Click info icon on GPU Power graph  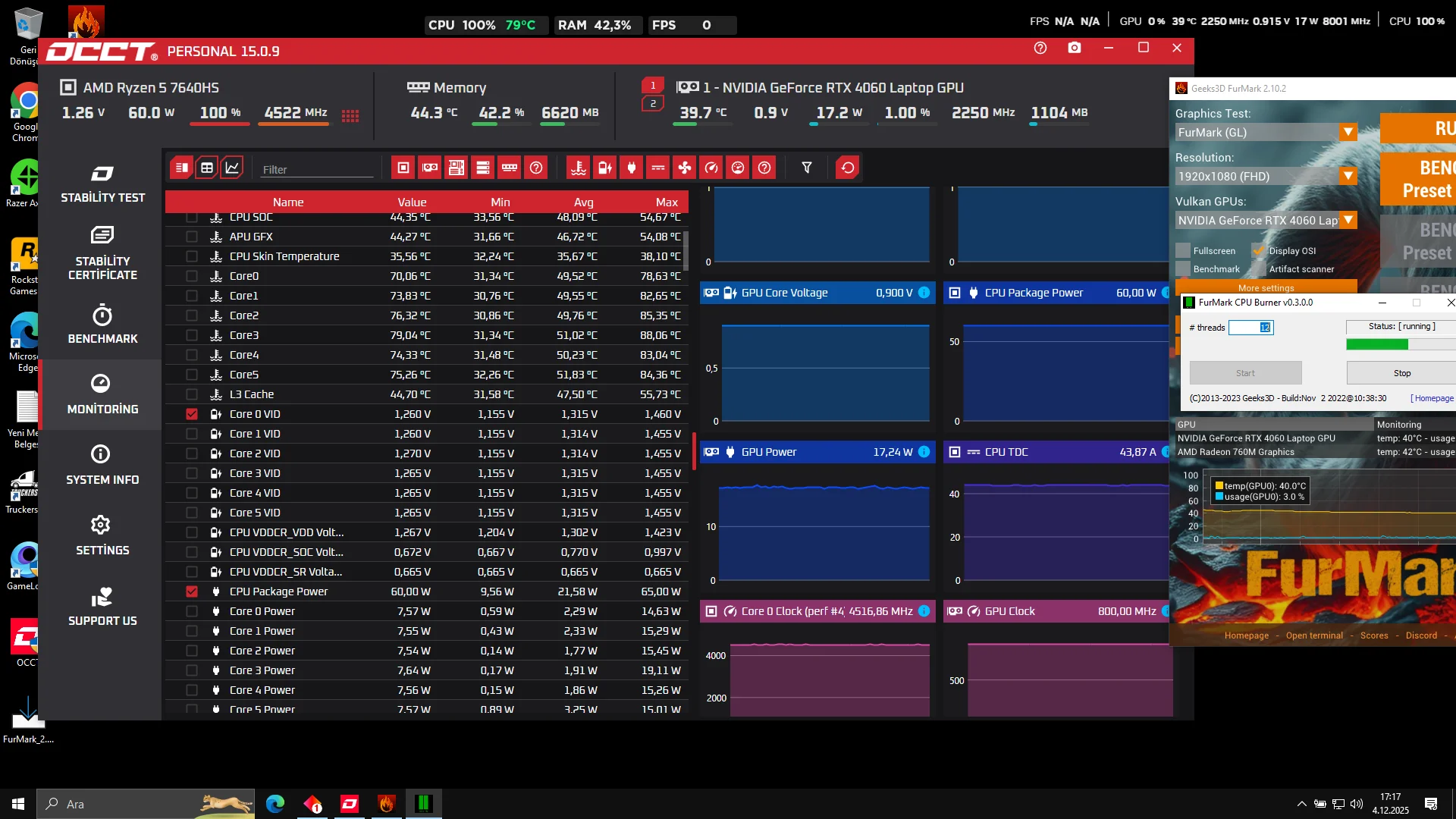[x=924, y=452]
